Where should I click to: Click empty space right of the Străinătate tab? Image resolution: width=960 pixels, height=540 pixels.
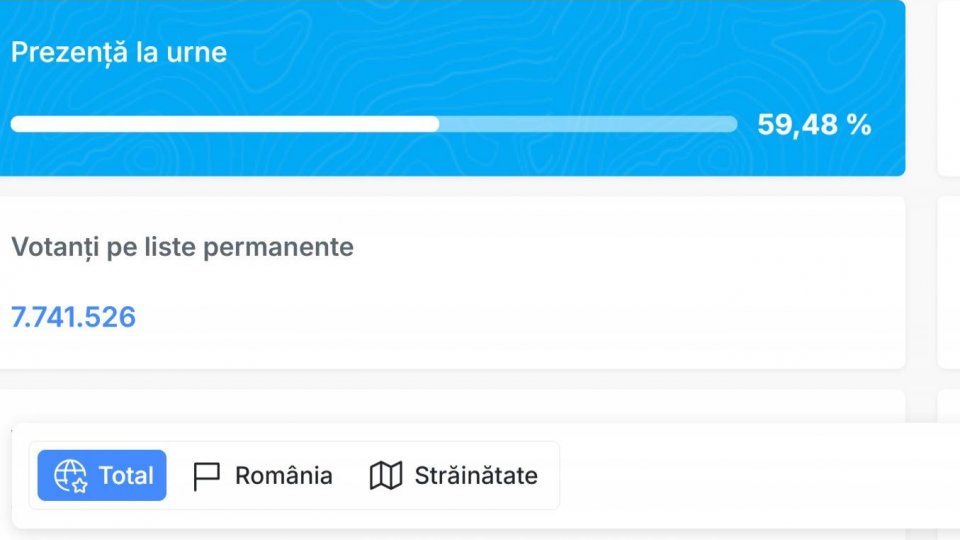pyautogui.click(x=750, y=475)
